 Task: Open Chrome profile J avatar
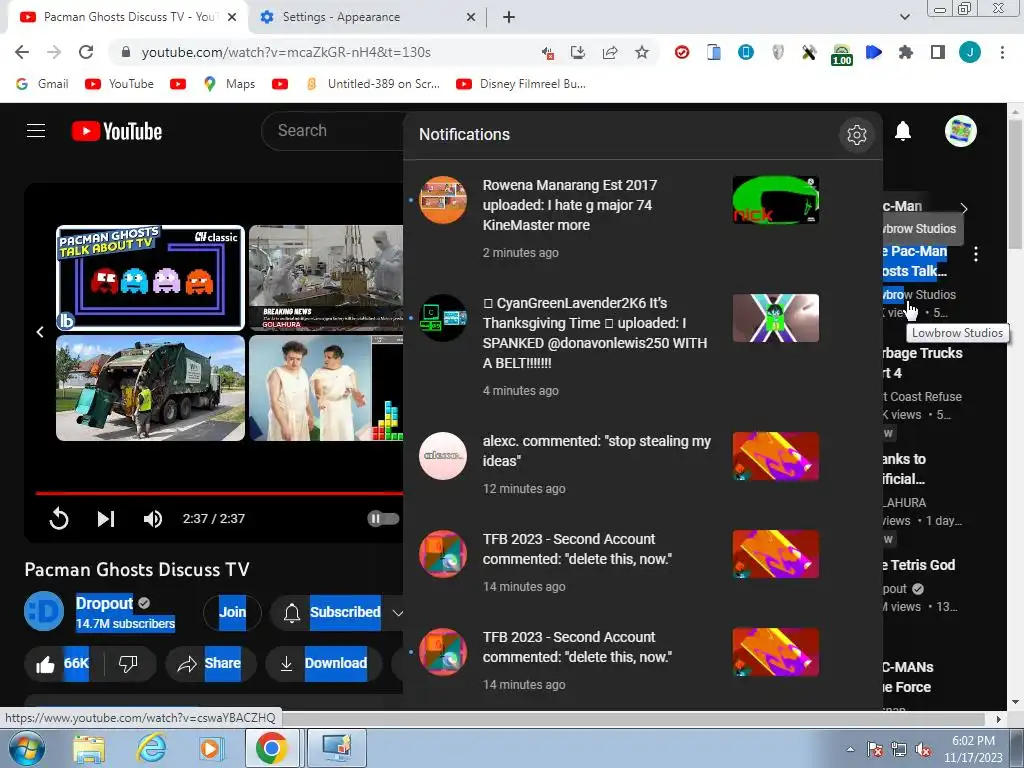[970, 52]
